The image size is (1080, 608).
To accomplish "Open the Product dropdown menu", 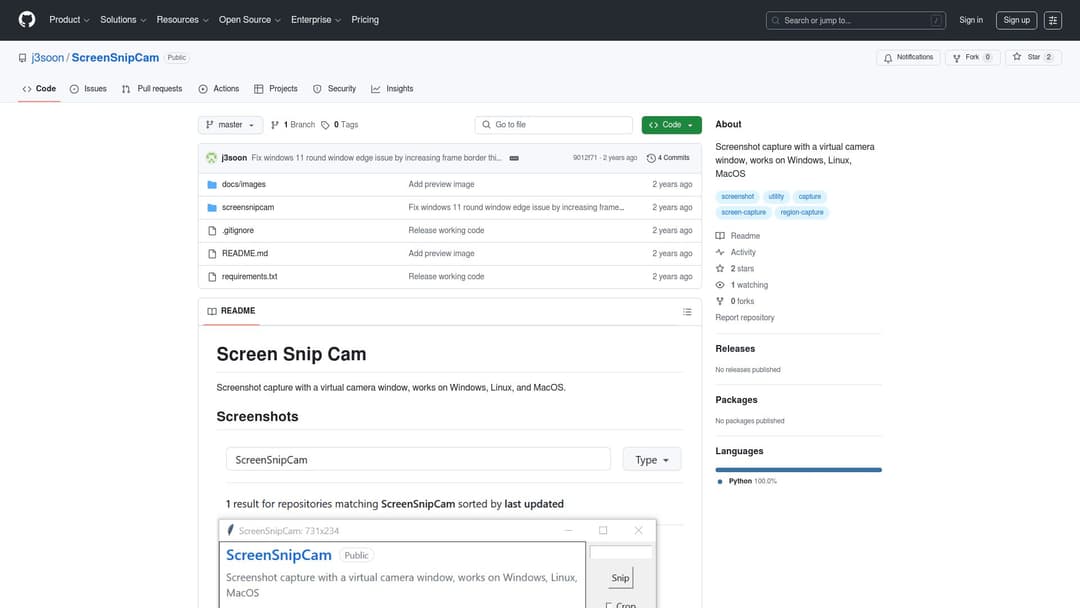I will pos(69,20).
